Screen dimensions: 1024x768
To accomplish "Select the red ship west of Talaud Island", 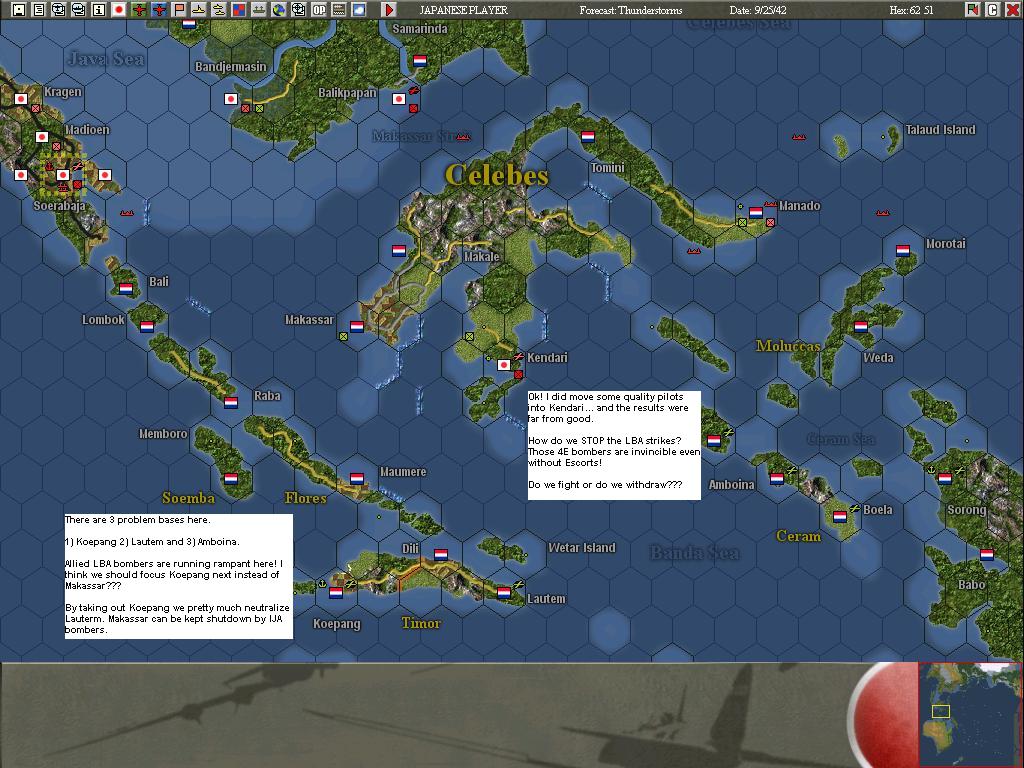I will pos(799,137).
